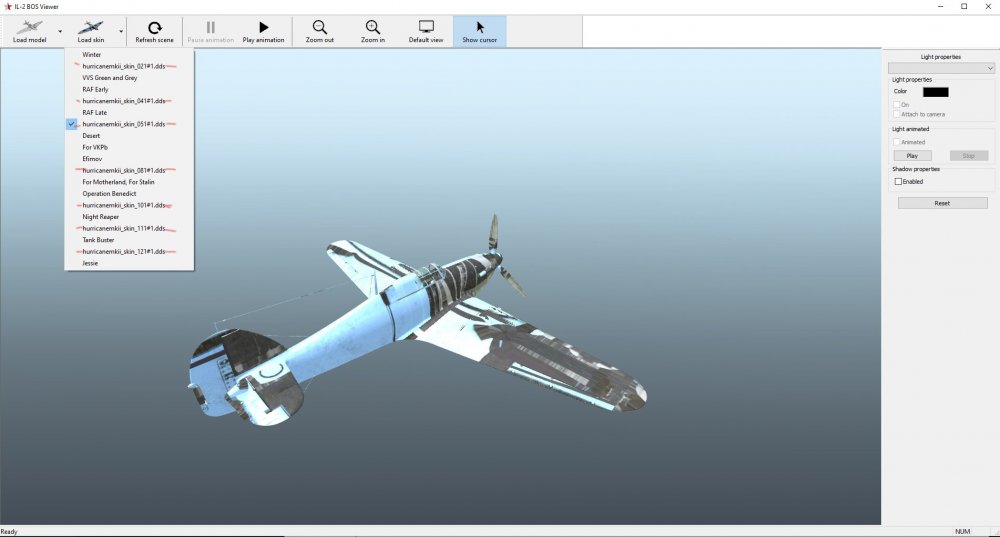Click the Reset button
The image size is (1000, 537).
(942, 203)
